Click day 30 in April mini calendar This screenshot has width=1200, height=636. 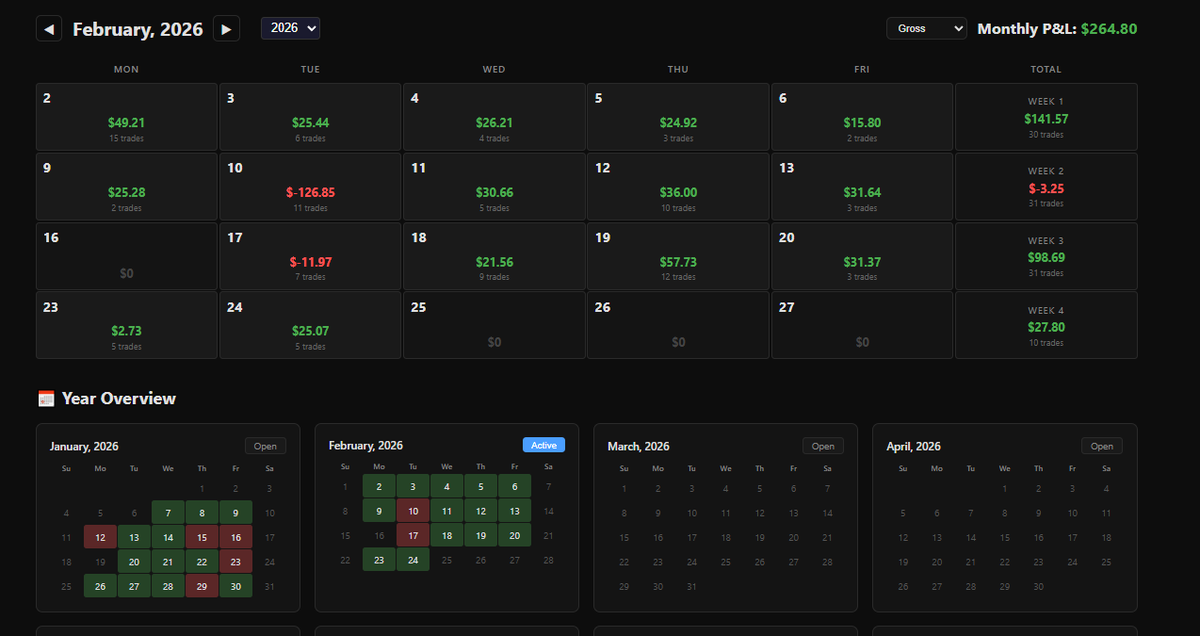[1038, 587]
